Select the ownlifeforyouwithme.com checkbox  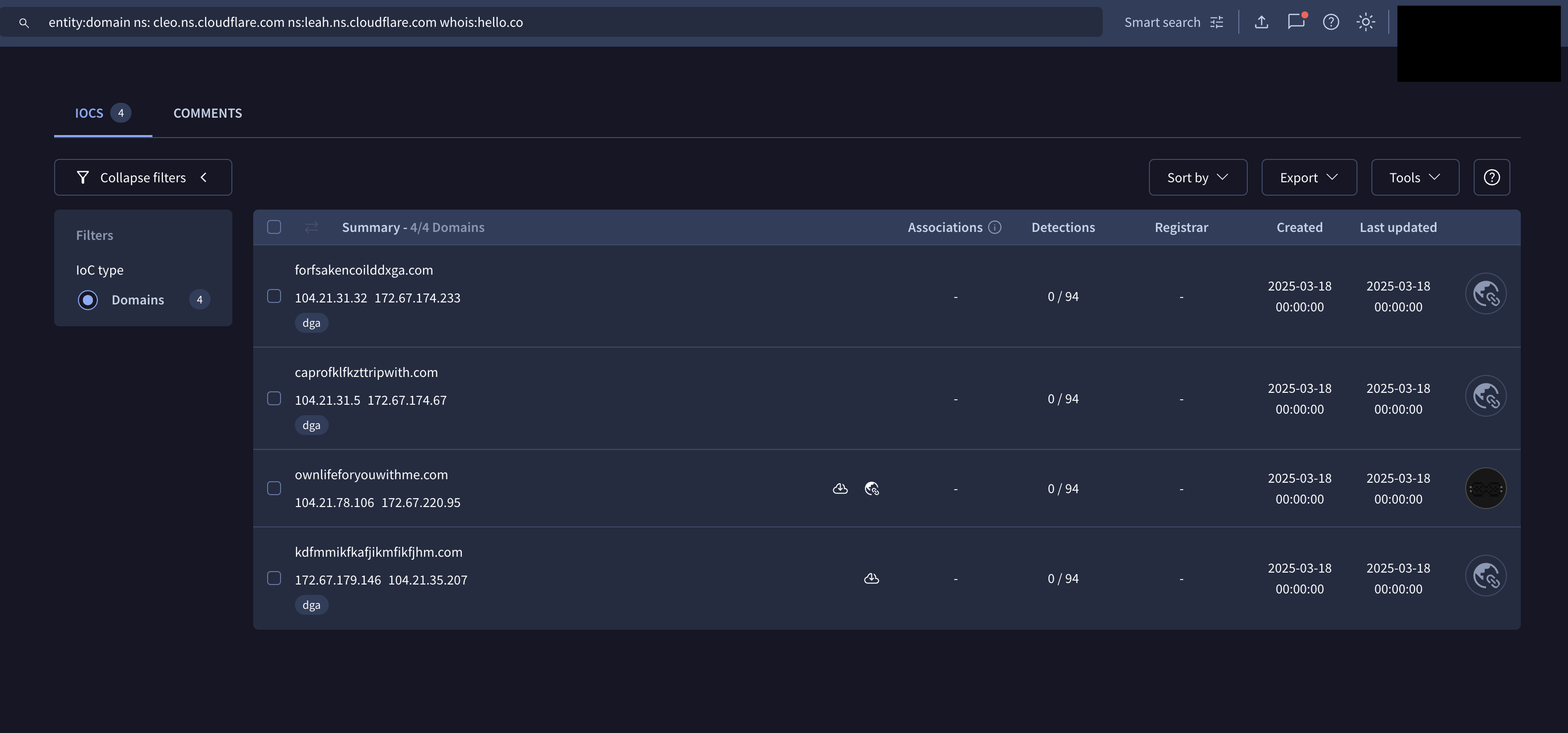pyautogui.click(x=274, y=488)
